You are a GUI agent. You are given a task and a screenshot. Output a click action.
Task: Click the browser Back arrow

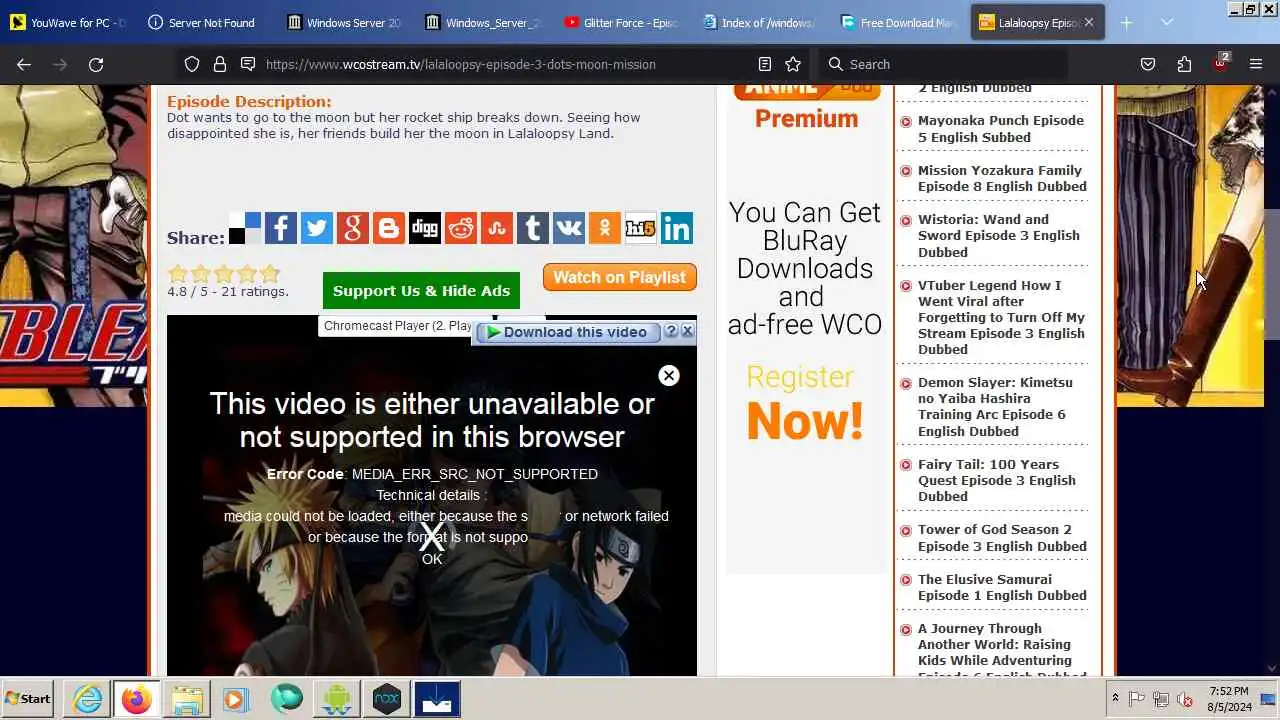24,64
